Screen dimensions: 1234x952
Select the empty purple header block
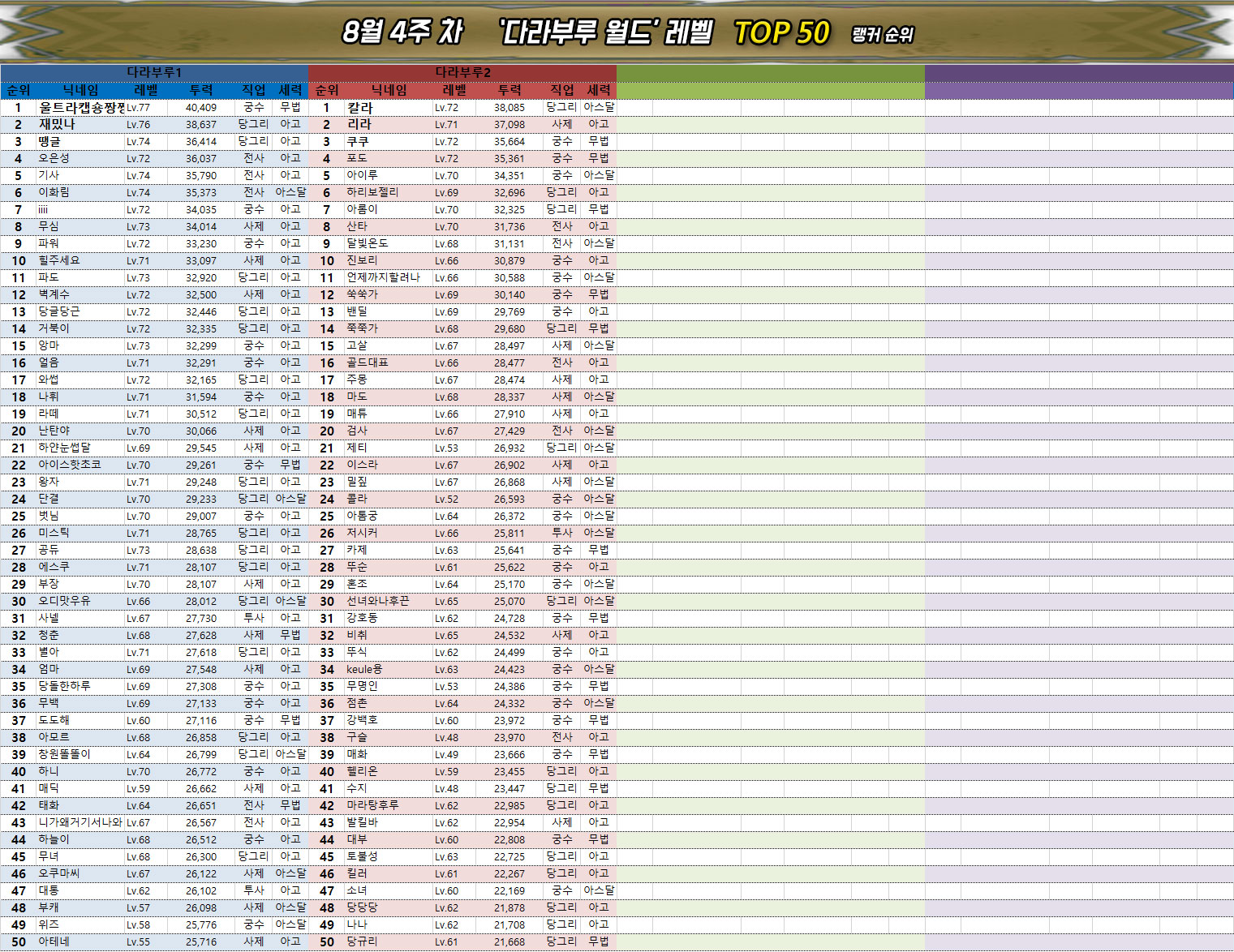pyautogui.click(x=1078, y=81)
